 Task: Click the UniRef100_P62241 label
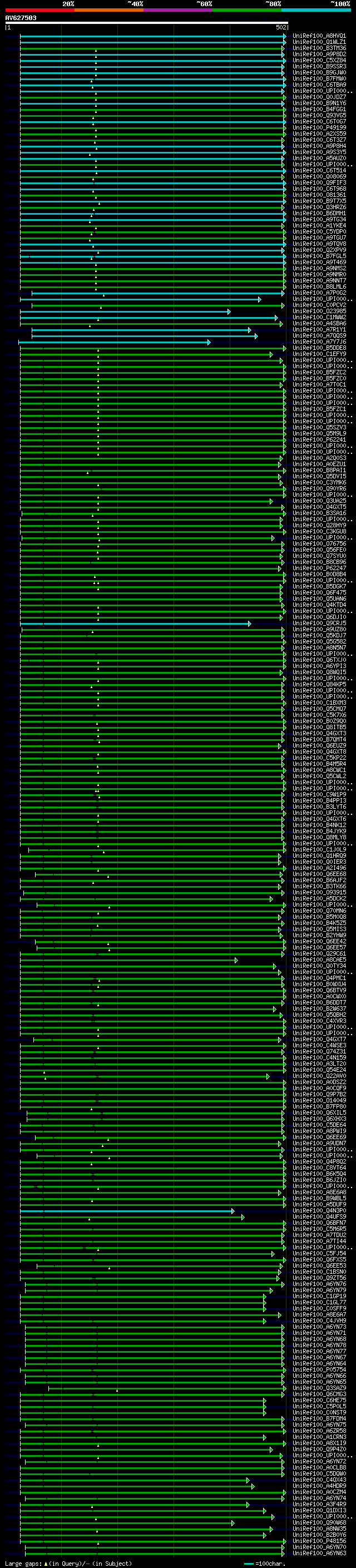(319, 439)
